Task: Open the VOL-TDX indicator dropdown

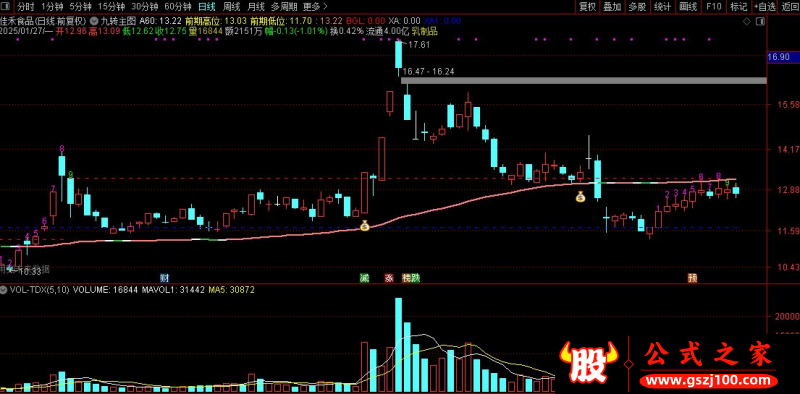Action: click(x=4, y=289)
